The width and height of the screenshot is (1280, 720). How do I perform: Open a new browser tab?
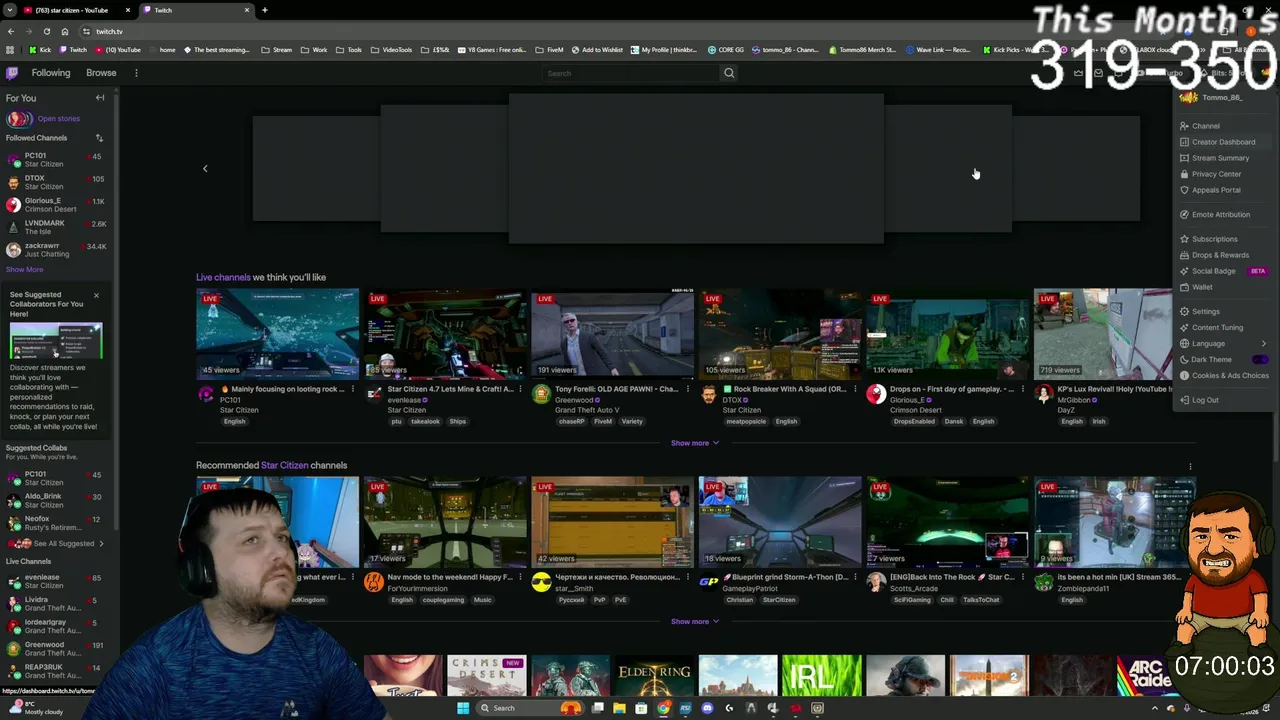click(265, 10)
